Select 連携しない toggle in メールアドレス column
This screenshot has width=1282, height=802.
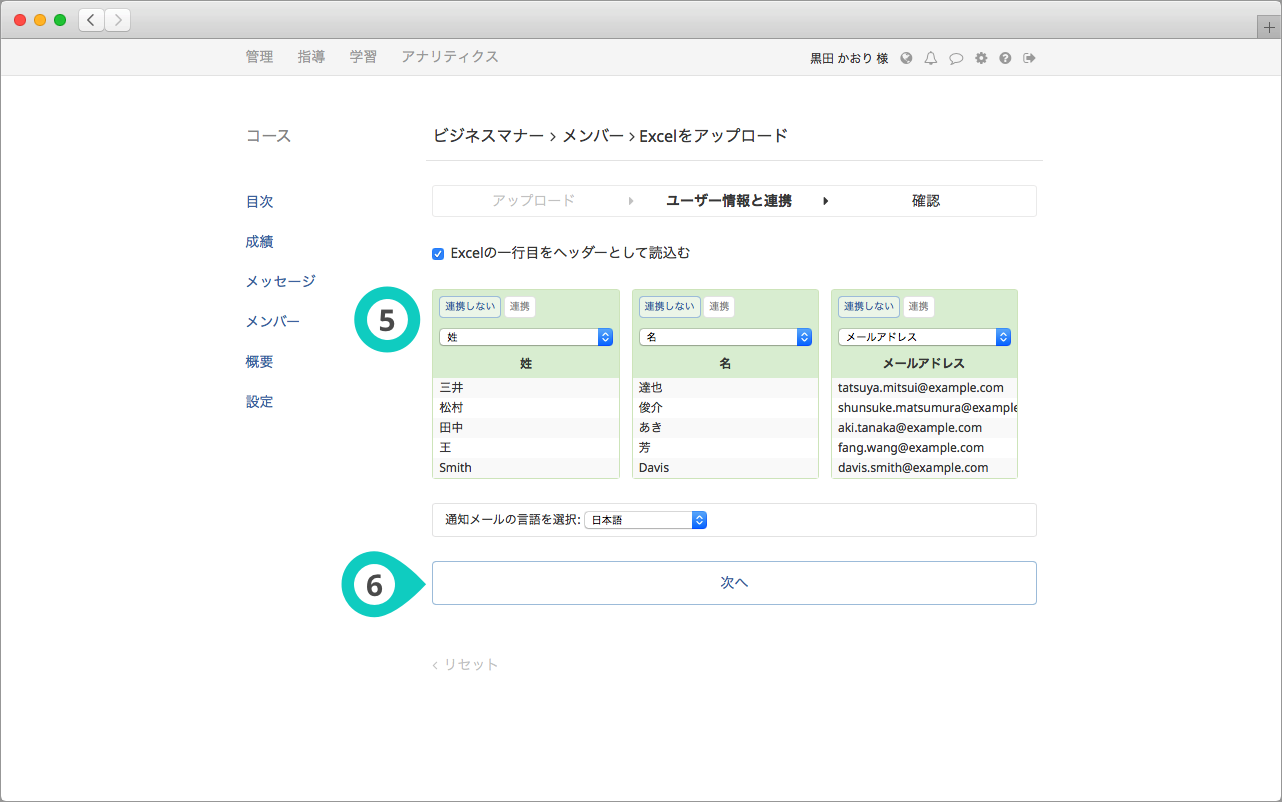coord(868,306)
